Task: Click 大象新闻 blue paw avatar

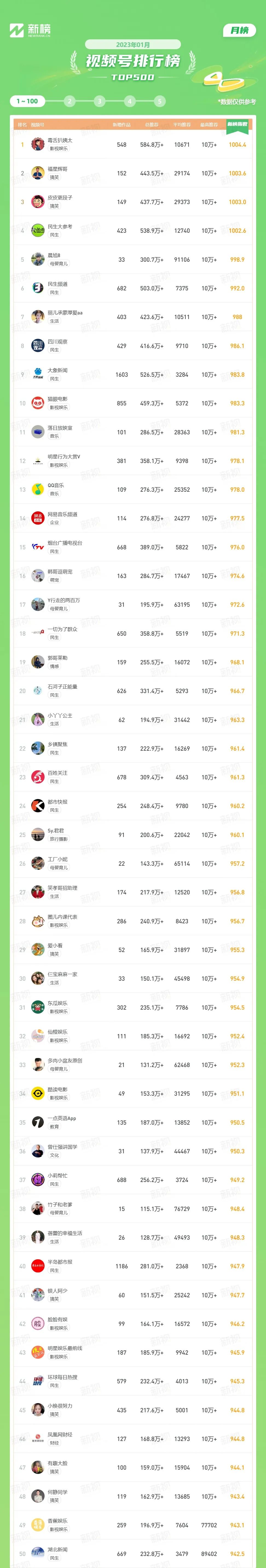Action: (x=38, y=374)
